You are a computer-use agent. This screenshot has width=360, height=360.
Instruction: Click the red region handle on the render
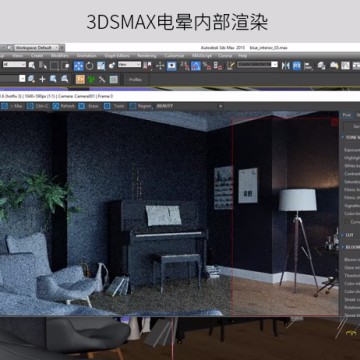pos(335,123)
